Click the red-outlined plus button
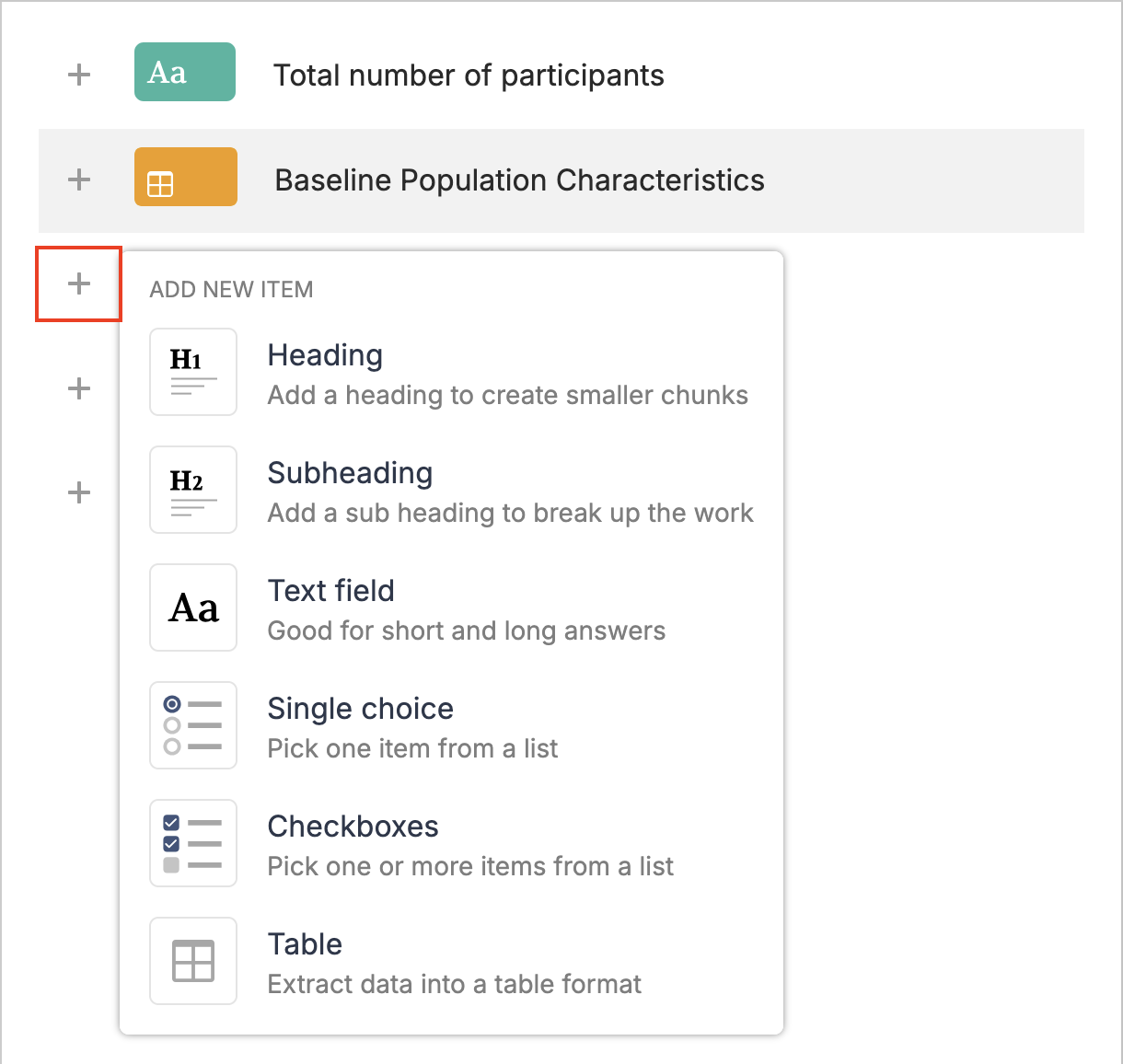The width and height of the screenshot is (1123, 1064). [x=79, y=283]
